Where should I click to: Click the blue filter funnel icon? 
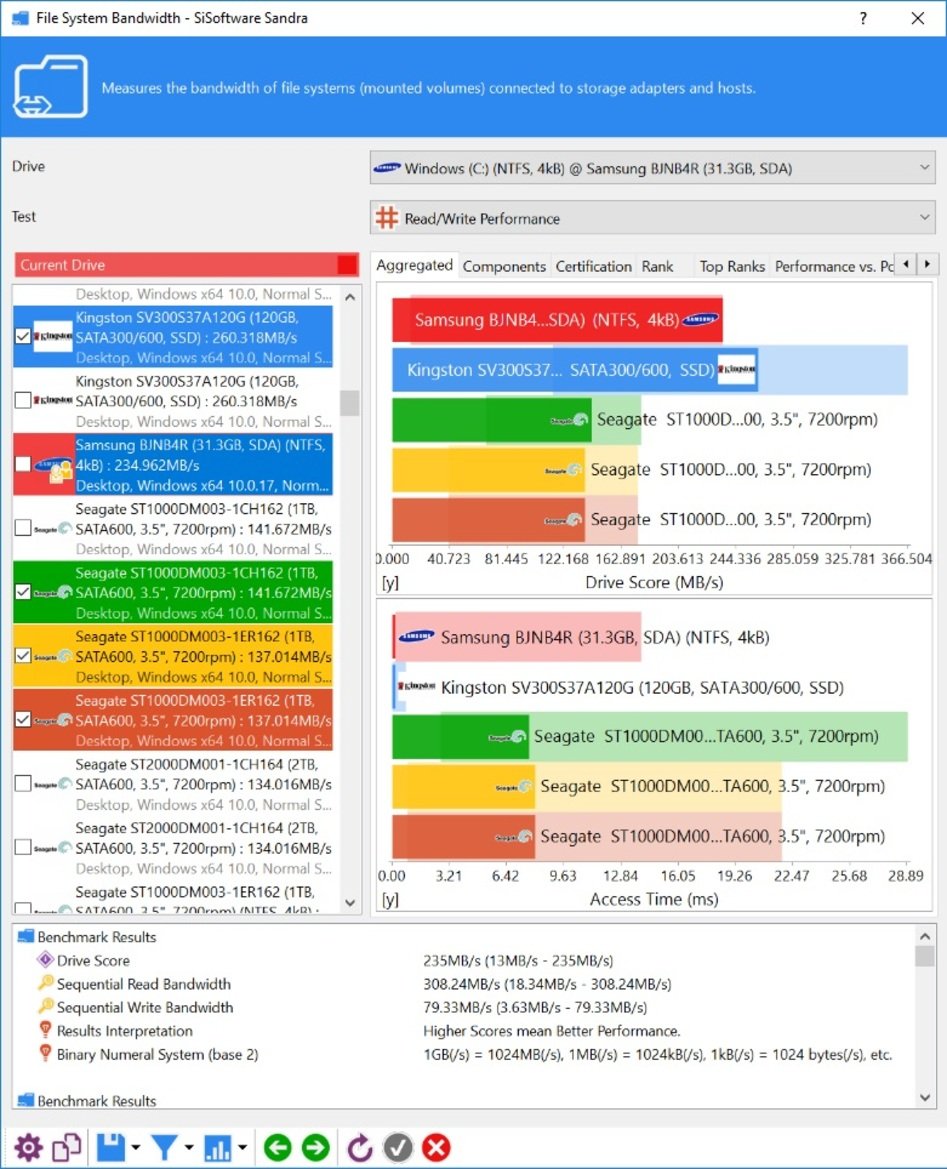click(164, 1147)
